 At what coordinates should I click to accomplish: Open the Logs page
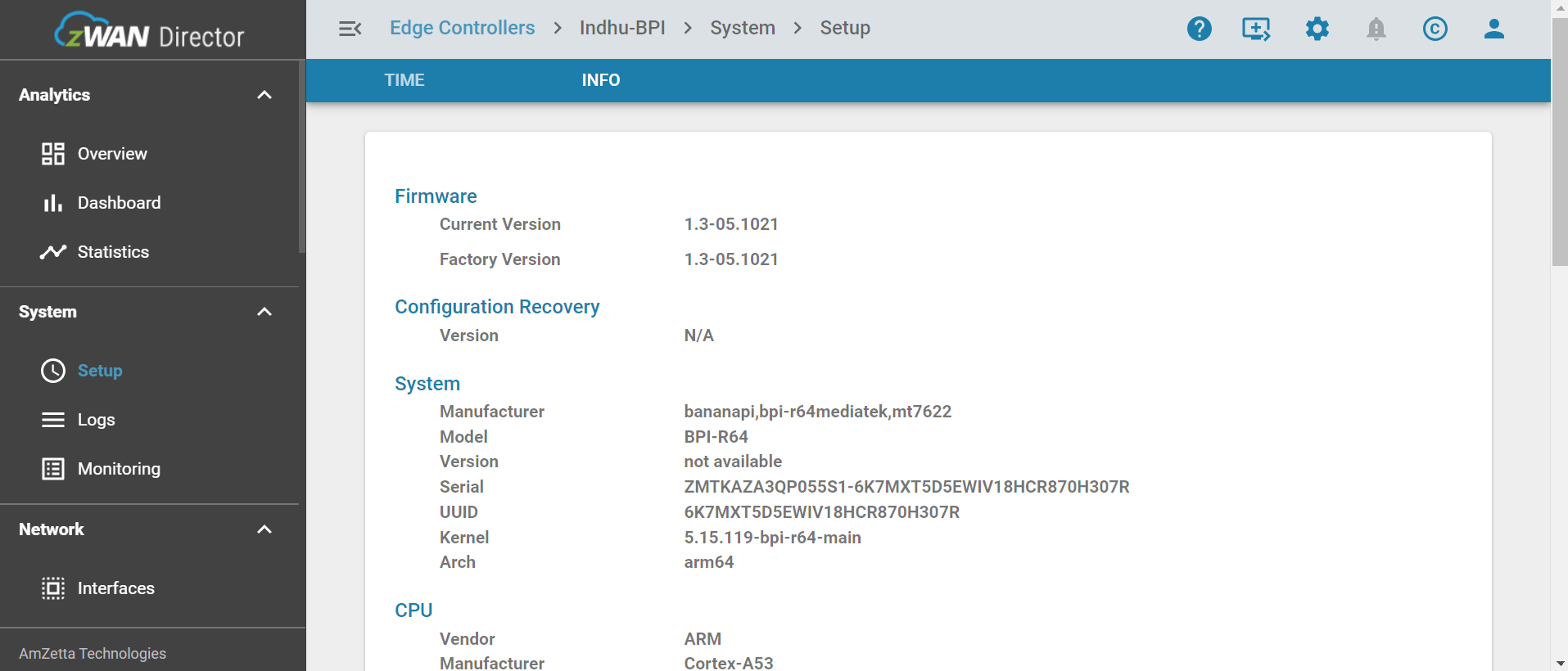tap(96, 420)
